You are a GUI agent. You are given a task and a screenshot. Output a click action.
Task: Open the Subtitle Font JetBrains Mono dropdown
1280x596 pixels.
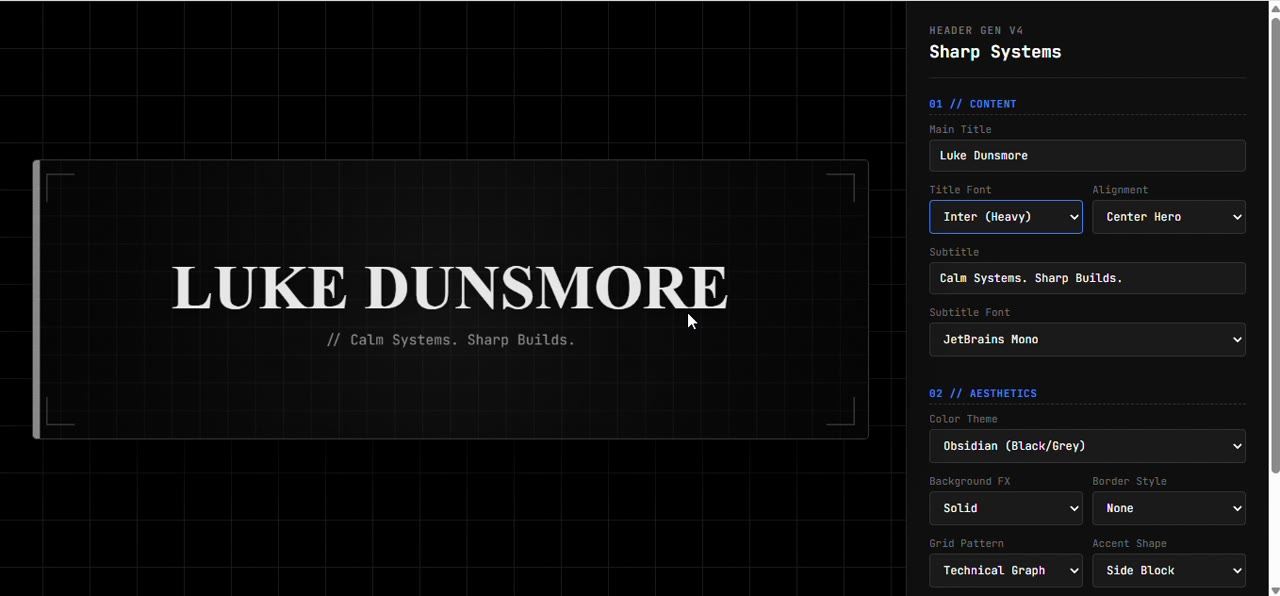pyautogui.click(x=1086, y=340)
